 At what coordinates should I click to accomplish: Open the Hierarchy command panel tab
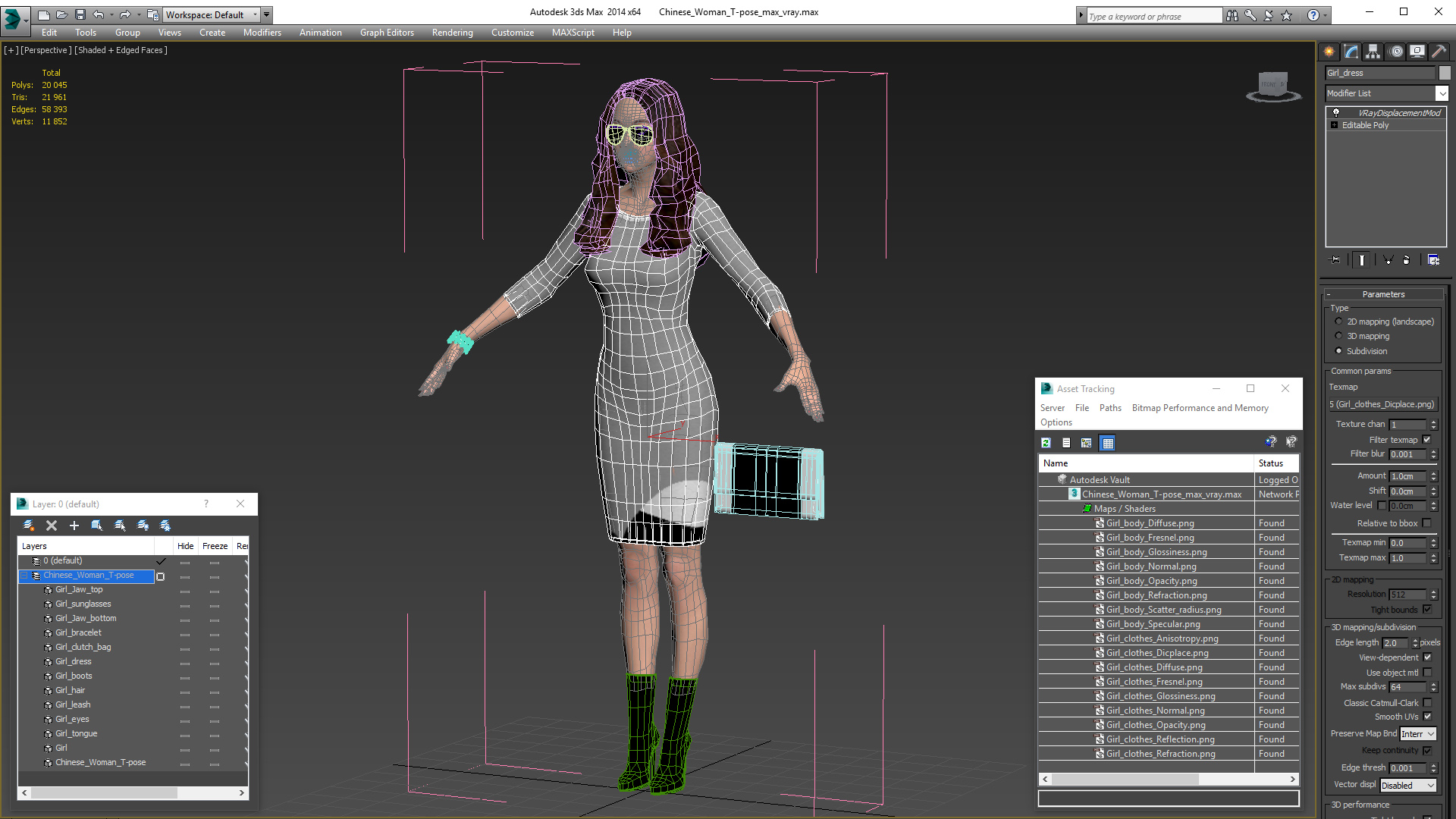coord(1373,52)
